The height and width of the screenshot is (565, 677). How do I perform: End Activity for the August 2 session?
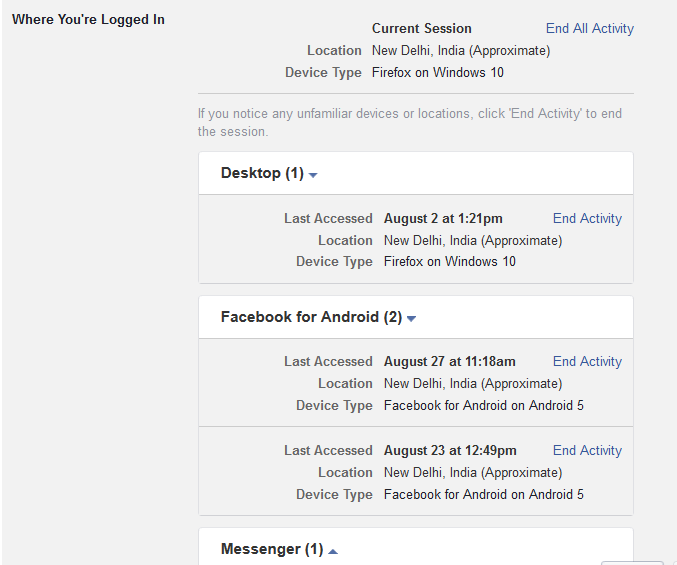[x=587, y=218]
